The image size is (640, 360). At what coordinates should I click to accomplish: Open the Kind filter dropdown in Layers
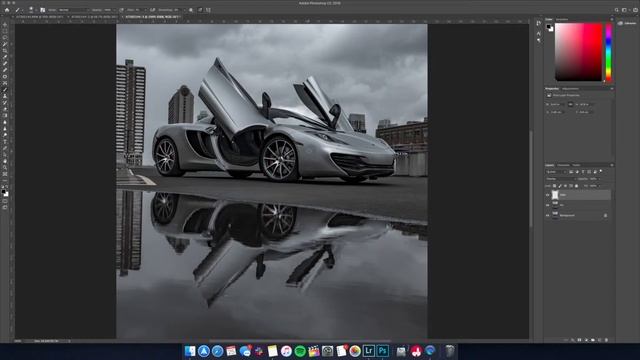point(556,172)
